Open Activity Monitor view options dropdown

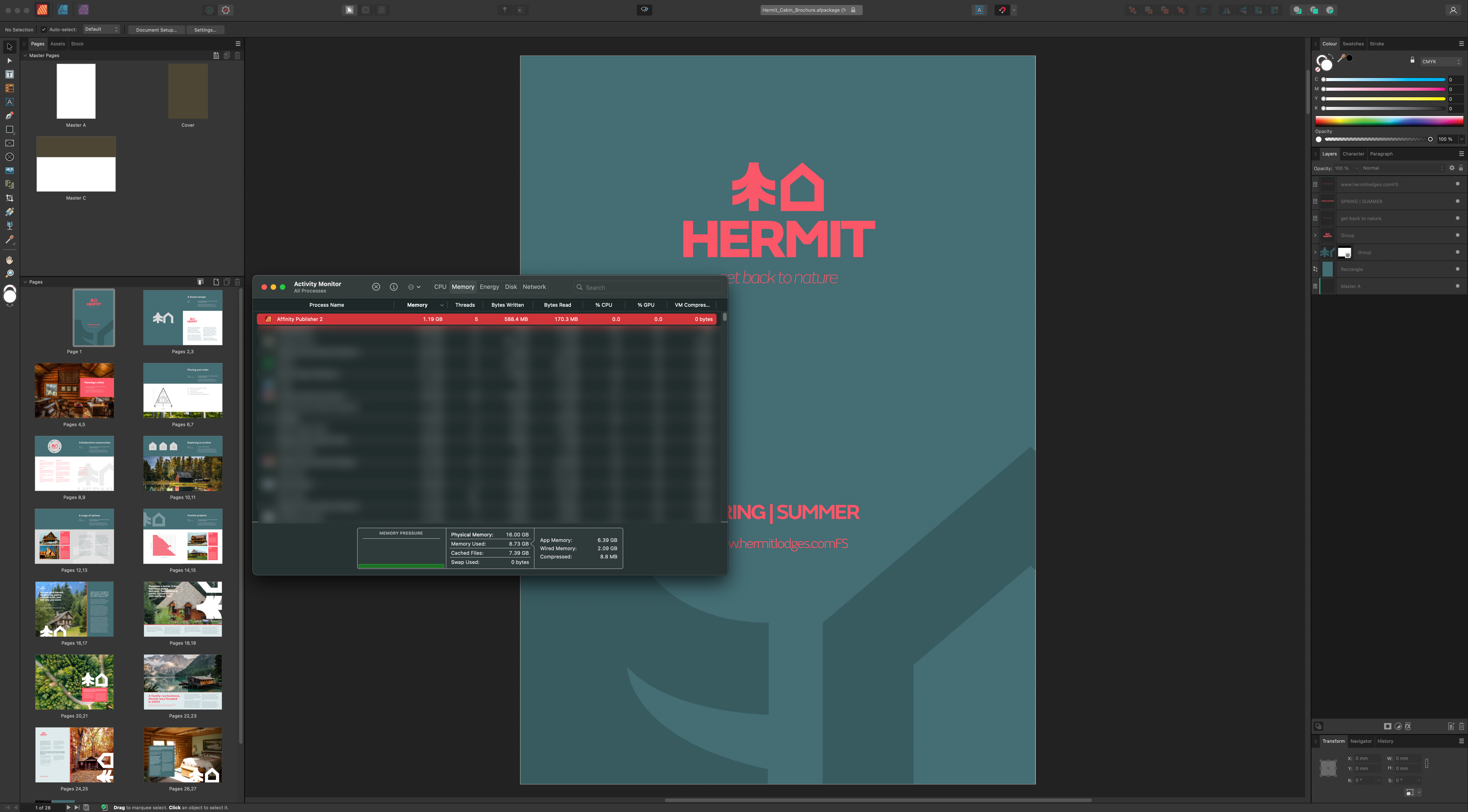[x=414, y=287]
